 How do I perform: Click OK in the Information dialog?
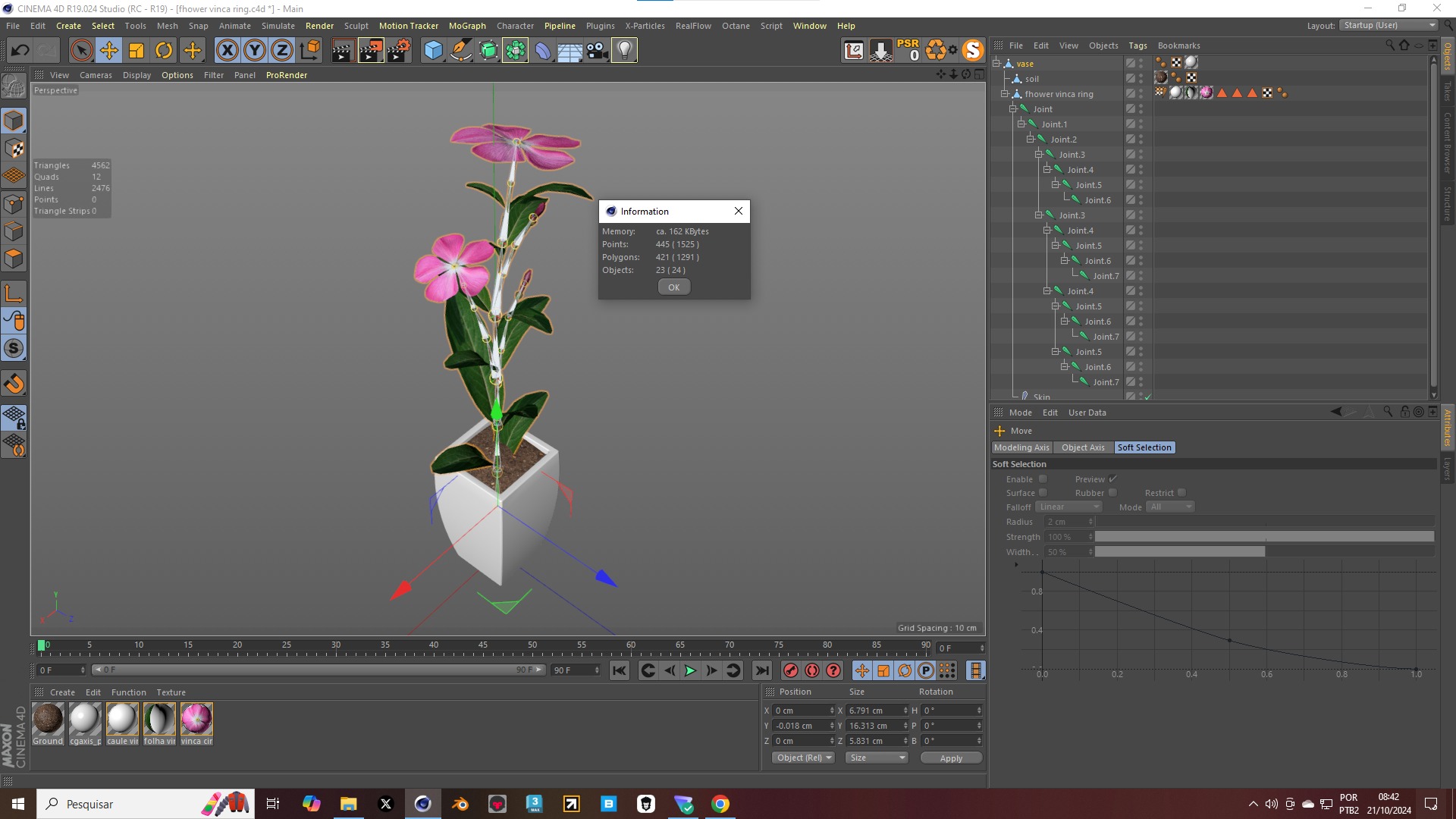[673, 287]
